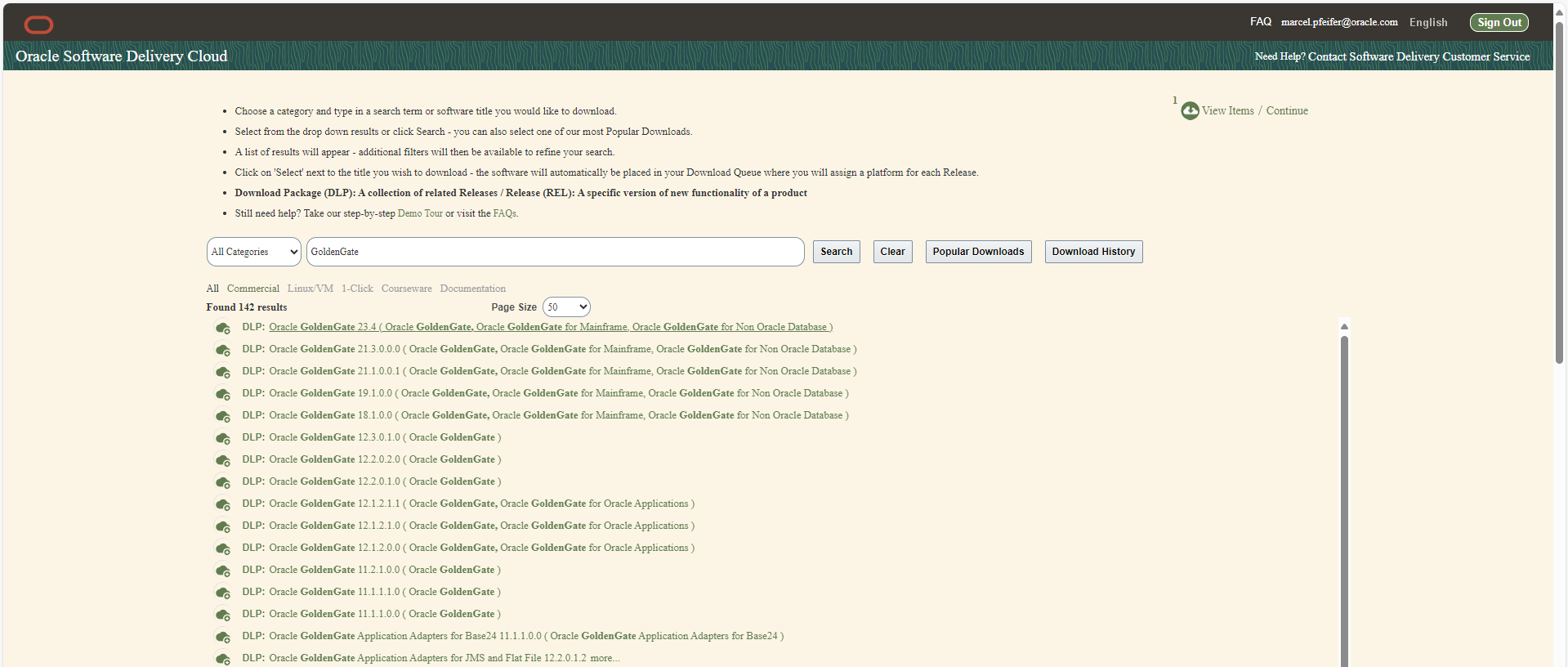Open Oracle GoldenGate 12.1.2.1.1 package link
This screenshot has width=1568, height=667.
click(x=482, y=504)
